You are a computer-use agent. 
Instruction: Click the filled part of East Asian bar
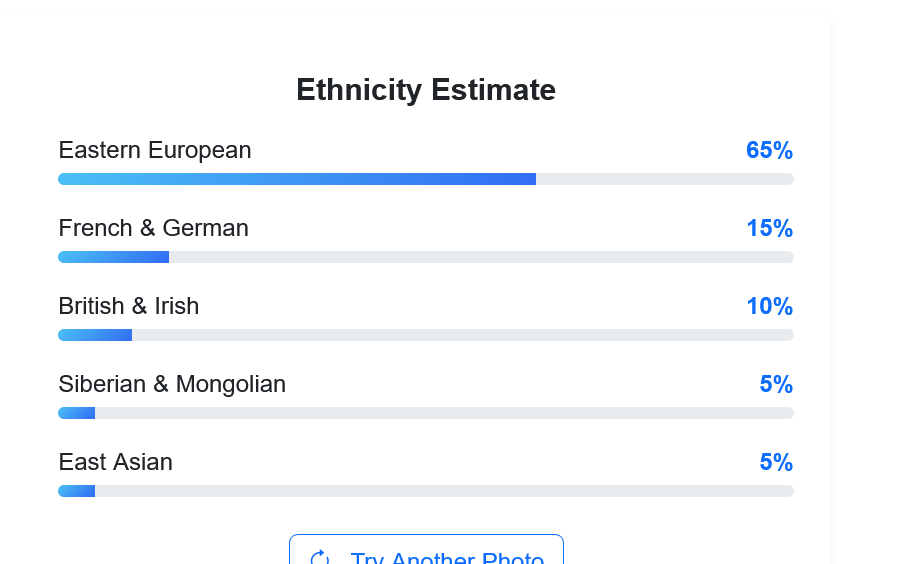(77, 491)
